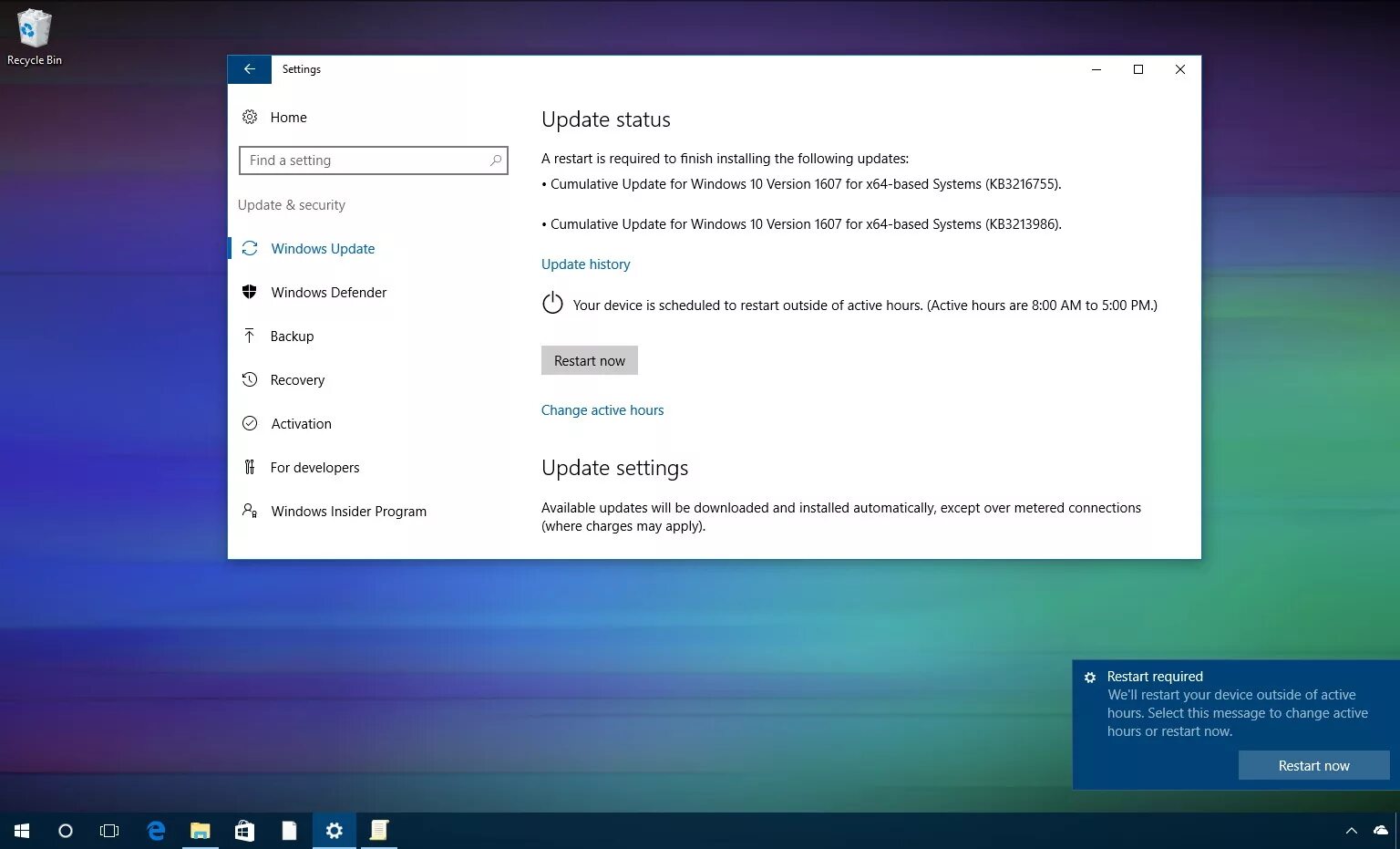Click the Update & security section label
This screenshot has height=849, width=1400.
coord(292,204)
